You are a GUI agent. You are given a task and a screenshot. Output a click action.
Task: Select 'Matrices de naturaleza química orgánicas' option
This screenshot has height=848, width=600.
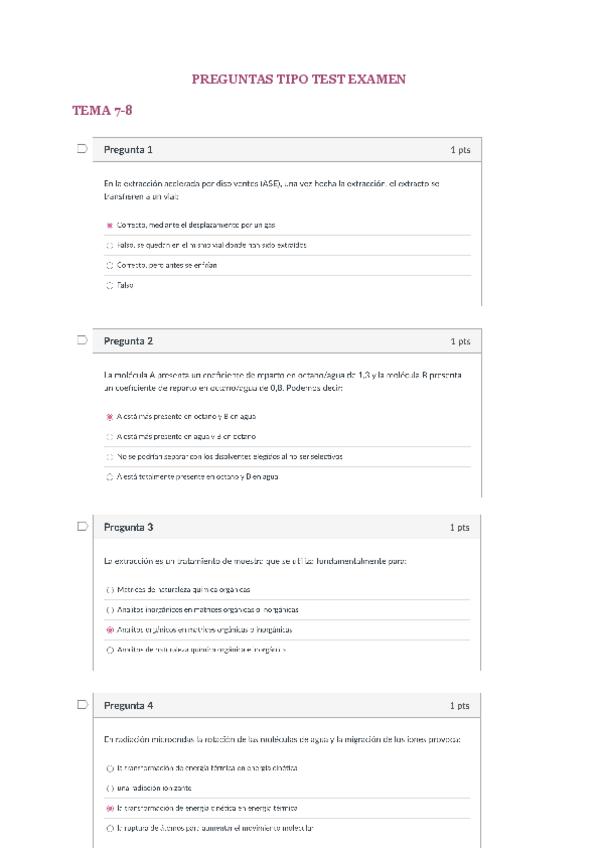click(x=110, y=589)
